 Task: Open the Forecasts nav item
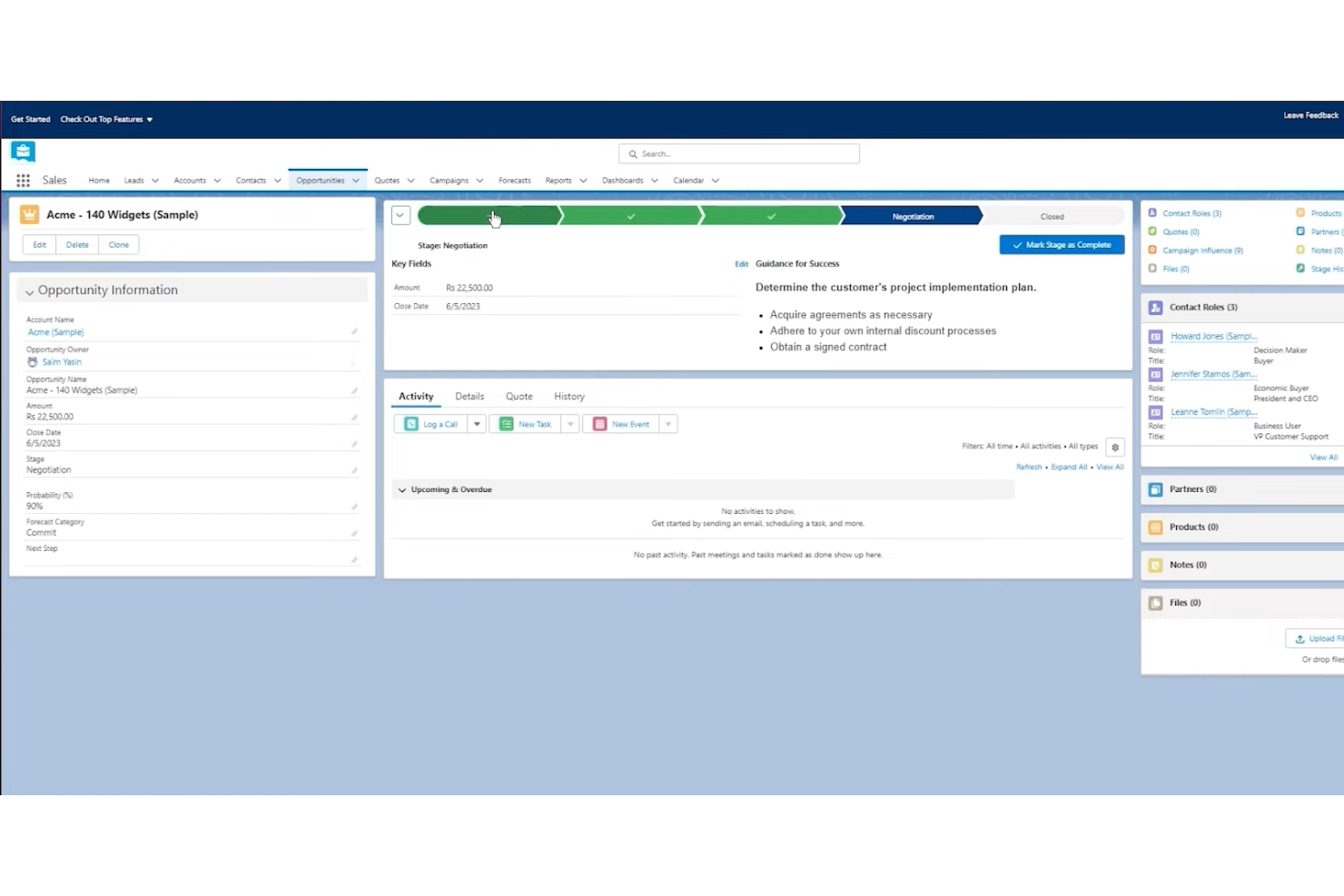point(515,181)
